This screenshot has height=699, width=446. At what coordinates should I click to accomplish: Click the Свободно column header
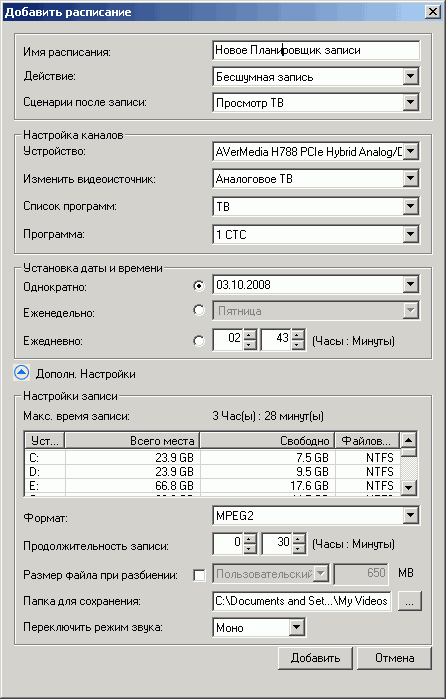pos(267,441)
